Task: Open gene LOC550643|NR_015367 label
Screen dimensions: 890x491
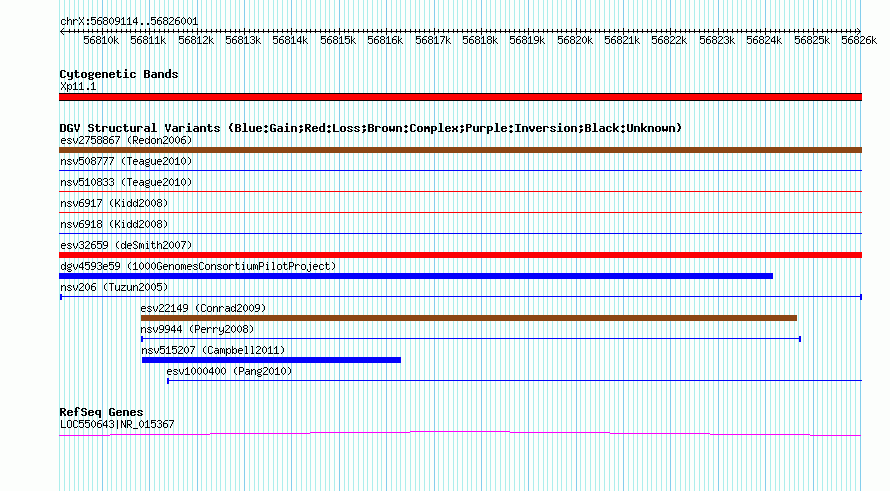Action: [x=117, y=424]
